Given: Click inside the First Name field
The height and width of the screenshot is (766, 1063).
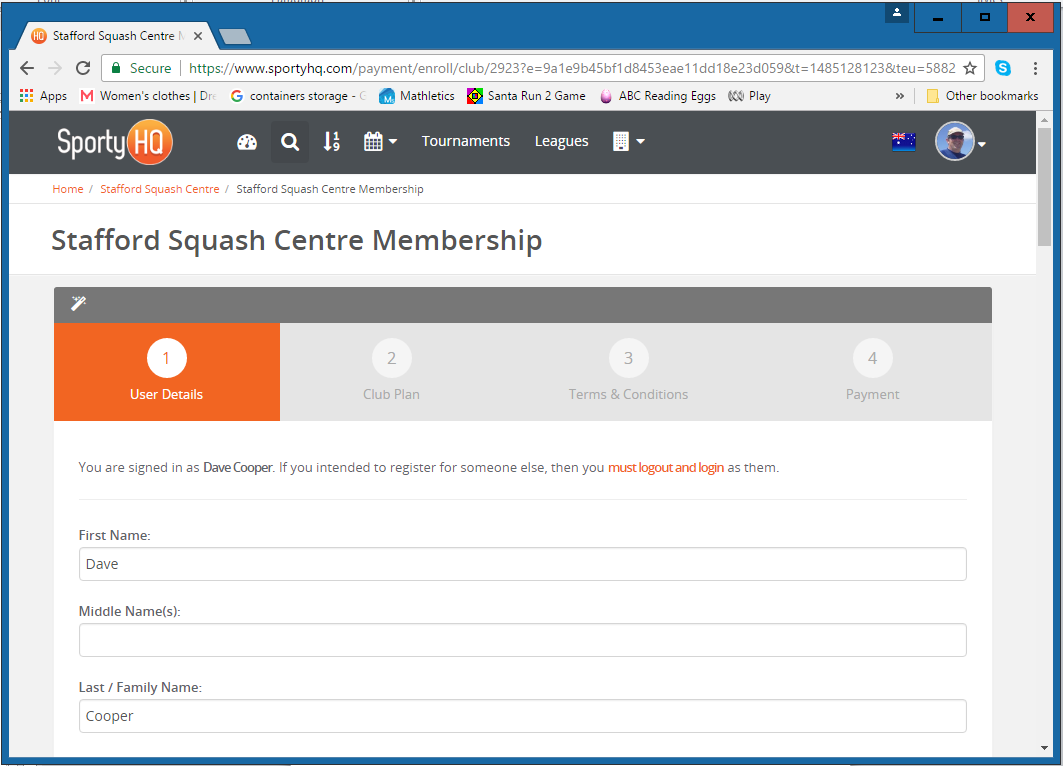Looking at the screenshot, I should tap(522, 564).
